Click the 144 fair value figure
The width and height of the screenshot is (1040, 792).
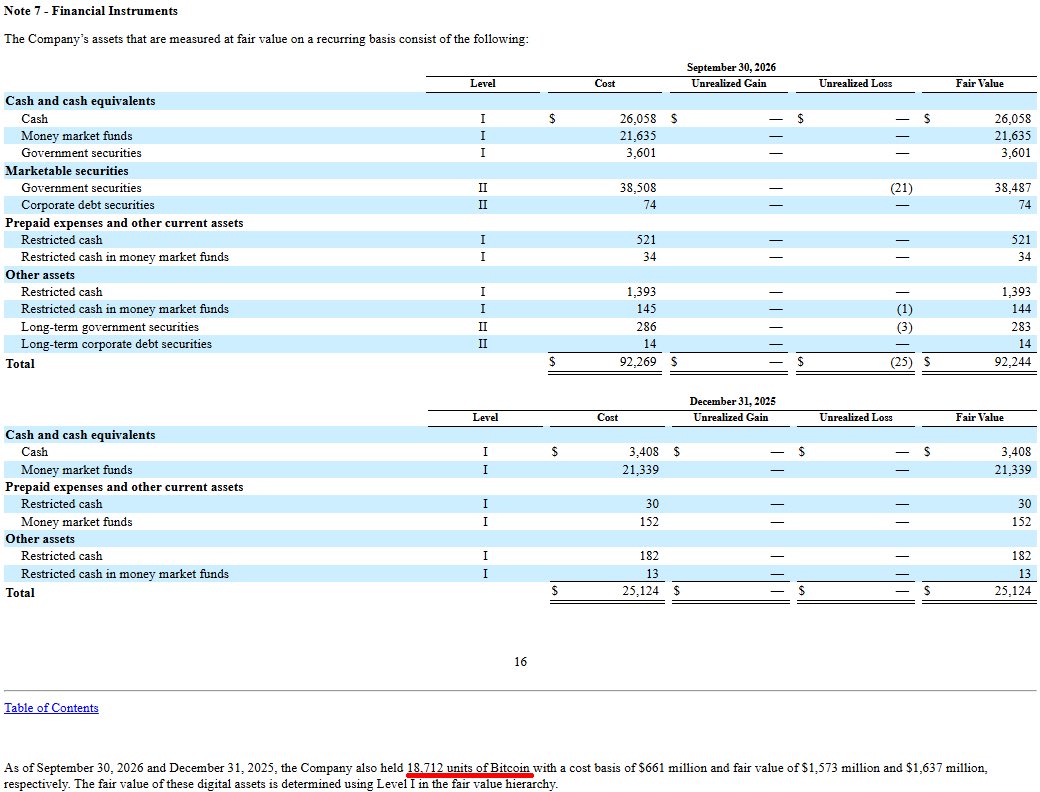click(x=1021, y=308)
